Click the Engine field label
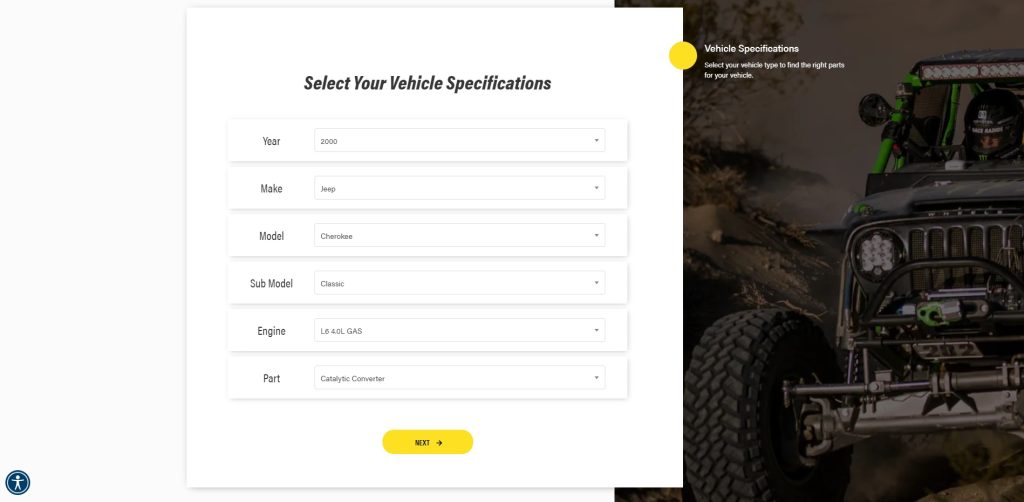This screenshot has height=502, width=1024. pyautogui.click(x=271, y=331)
